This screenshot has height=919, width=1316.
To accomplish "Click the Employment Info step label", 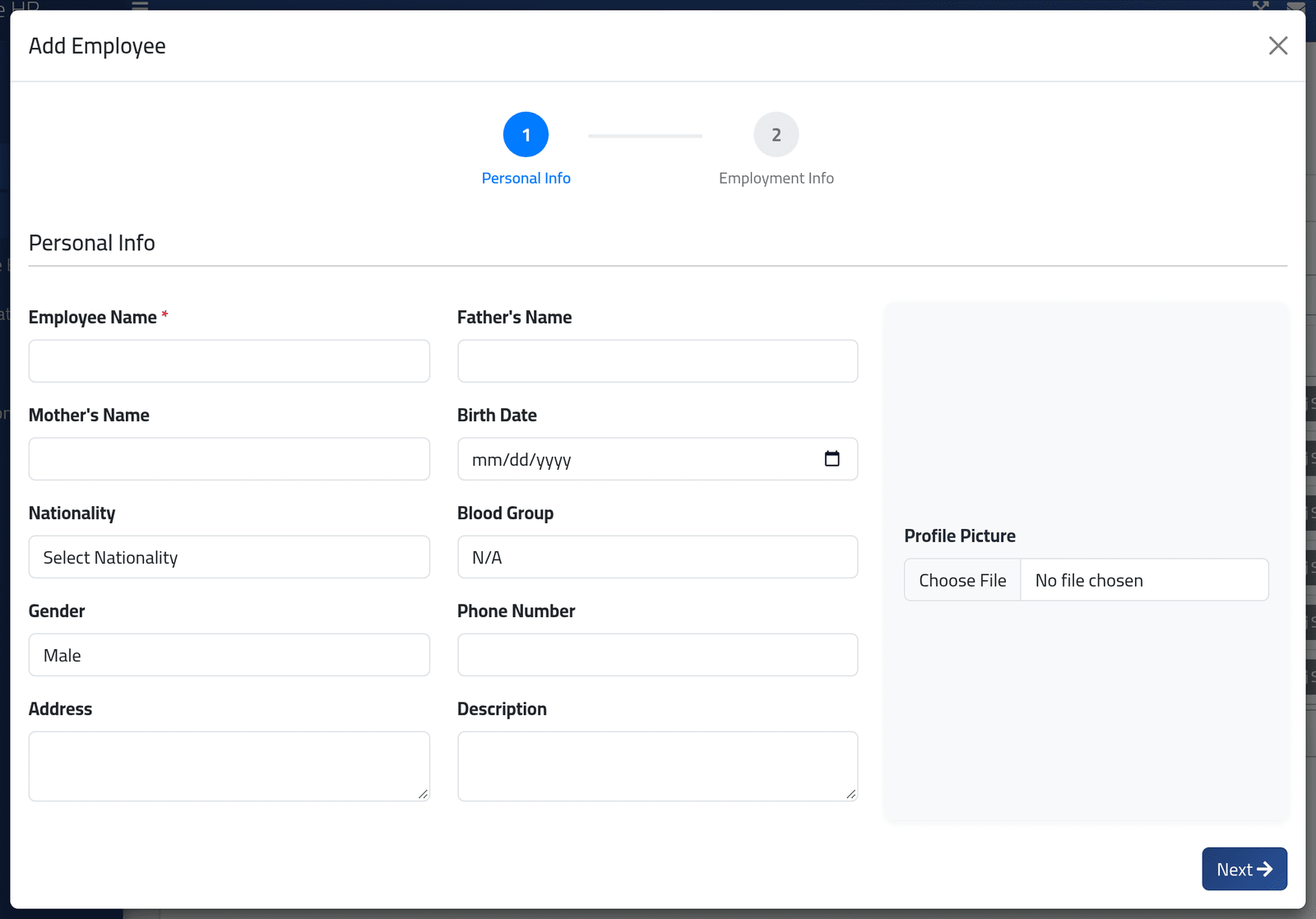I will (x=776, y=178).
